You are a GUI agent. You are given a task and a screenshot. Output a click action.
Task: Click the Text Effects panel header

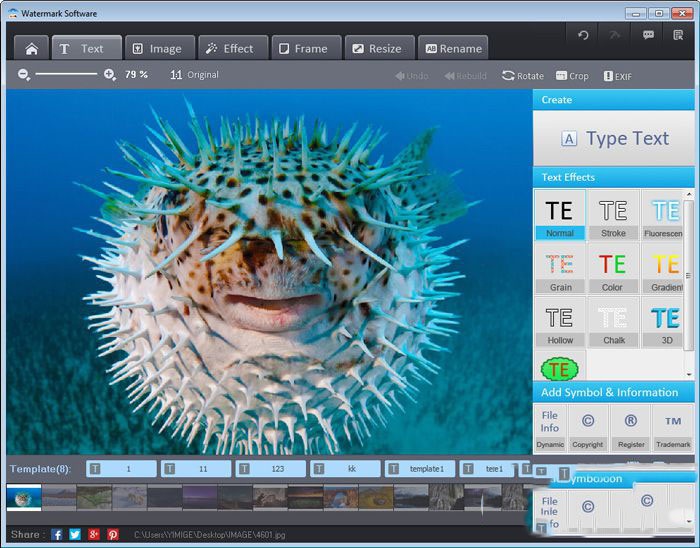pos(614,177)
